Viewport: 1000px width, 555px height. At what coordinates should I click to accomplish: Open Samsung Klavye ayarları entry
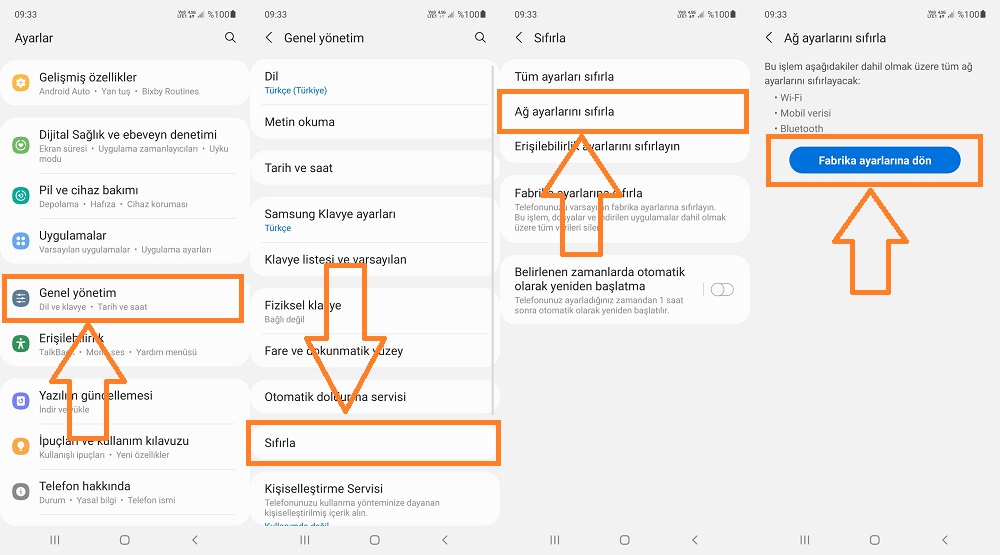pyautogui.click(x=373, y=219)
